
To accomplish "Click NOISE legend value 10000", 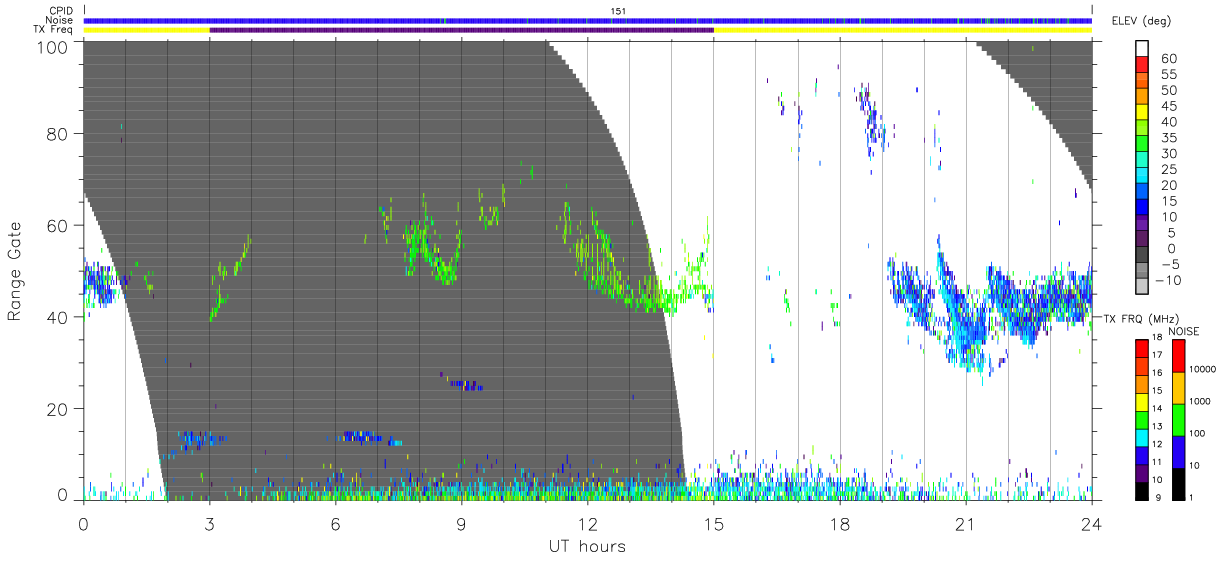I will [x=1202, y=369].
